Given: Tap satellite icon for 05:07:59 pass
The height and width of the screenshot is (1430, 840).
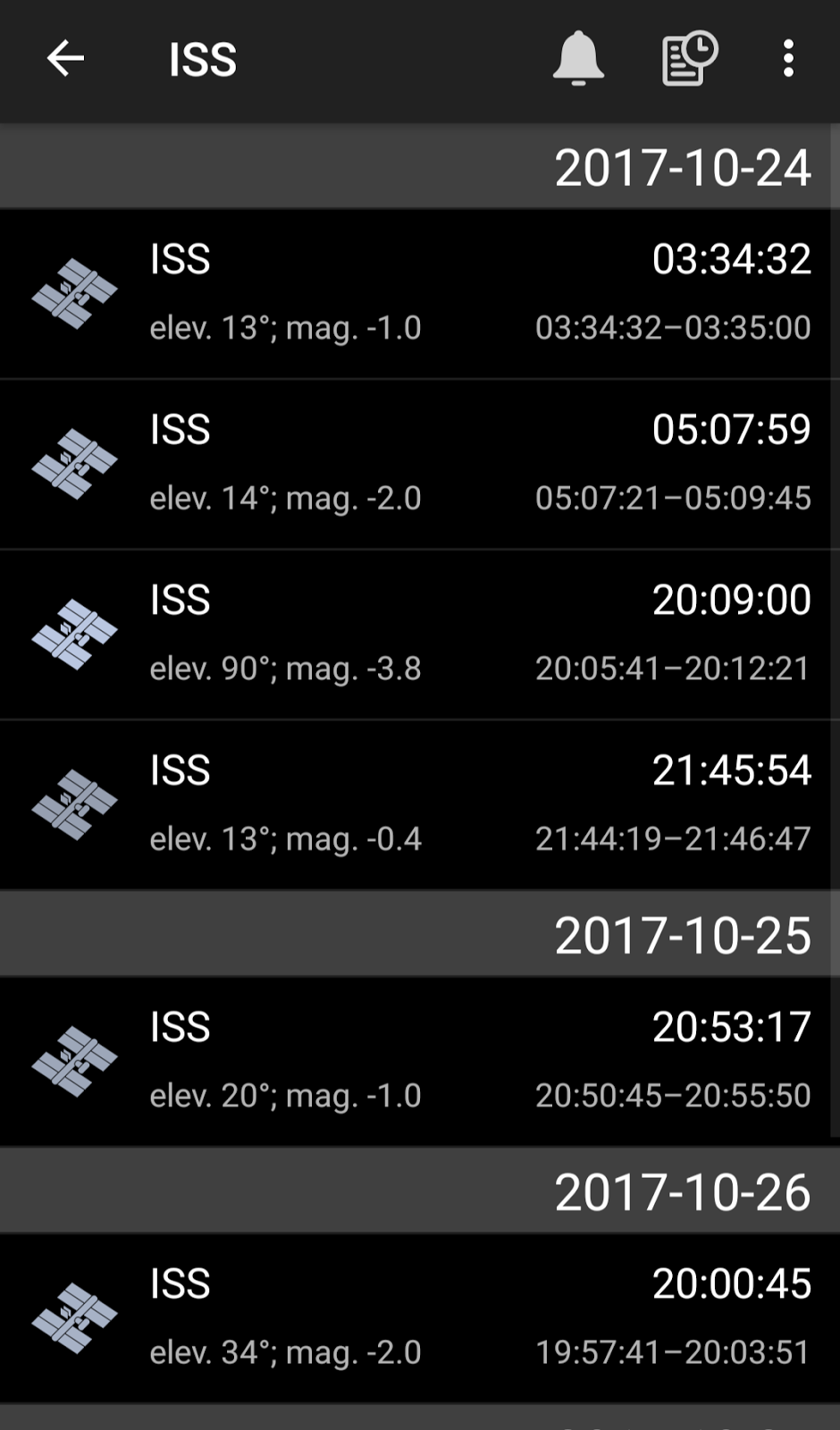Looking at the screenshot, I should coord(75,464).
